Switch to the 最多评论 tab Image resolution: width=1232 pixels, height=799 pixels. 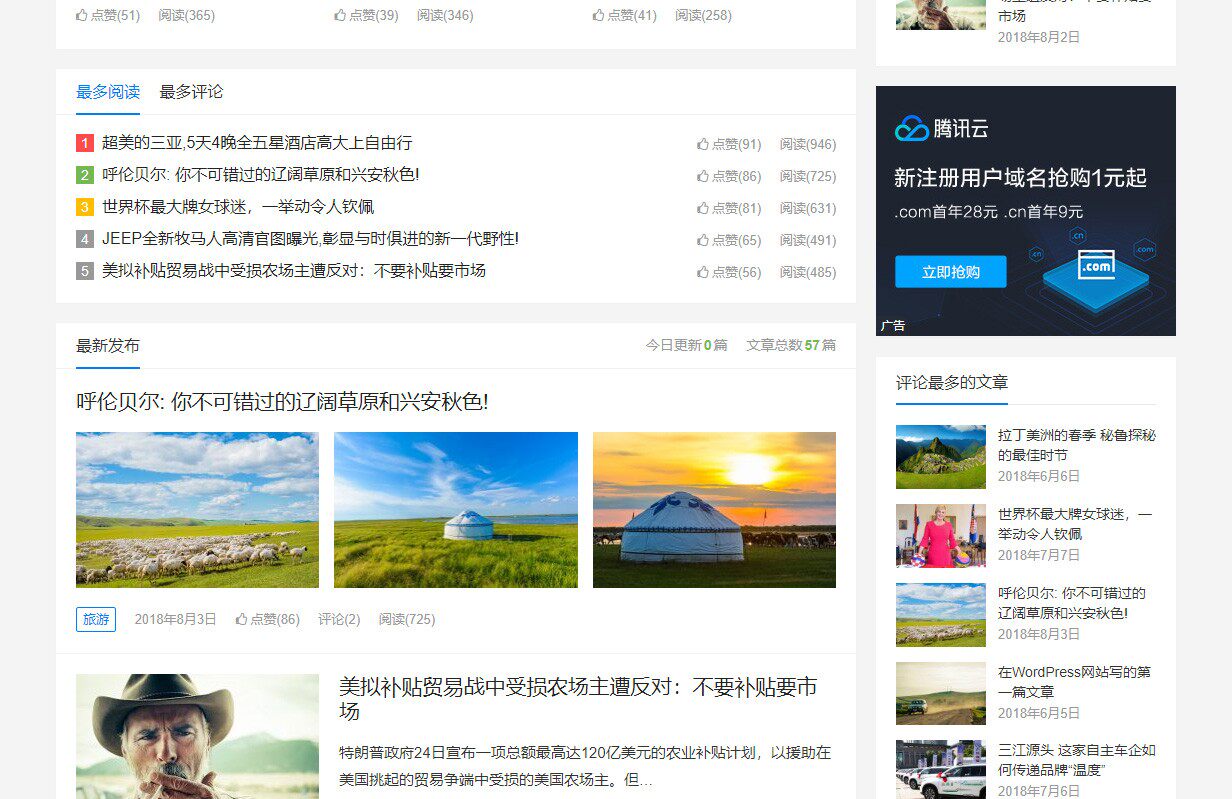(191, 92)
